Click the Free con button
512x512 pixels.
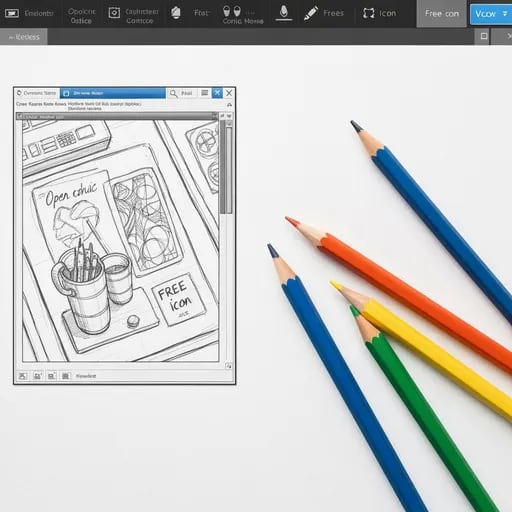point(441,14)
